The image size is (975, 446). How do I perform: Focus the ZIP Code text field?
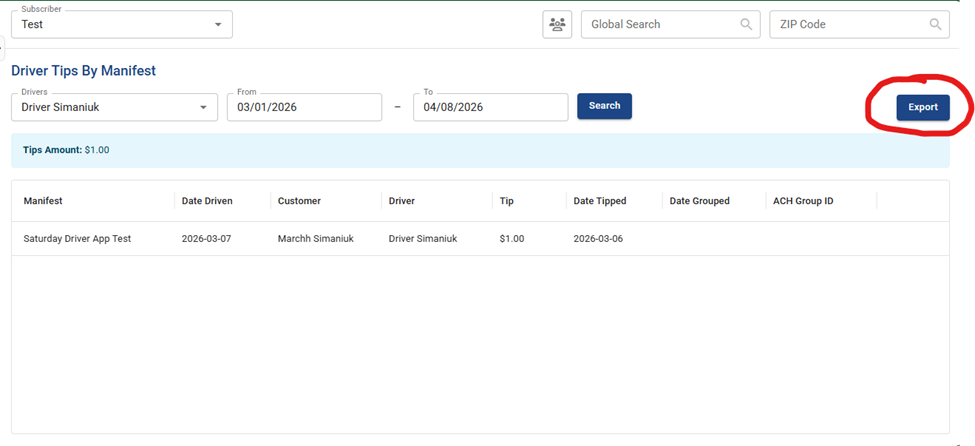848,25
